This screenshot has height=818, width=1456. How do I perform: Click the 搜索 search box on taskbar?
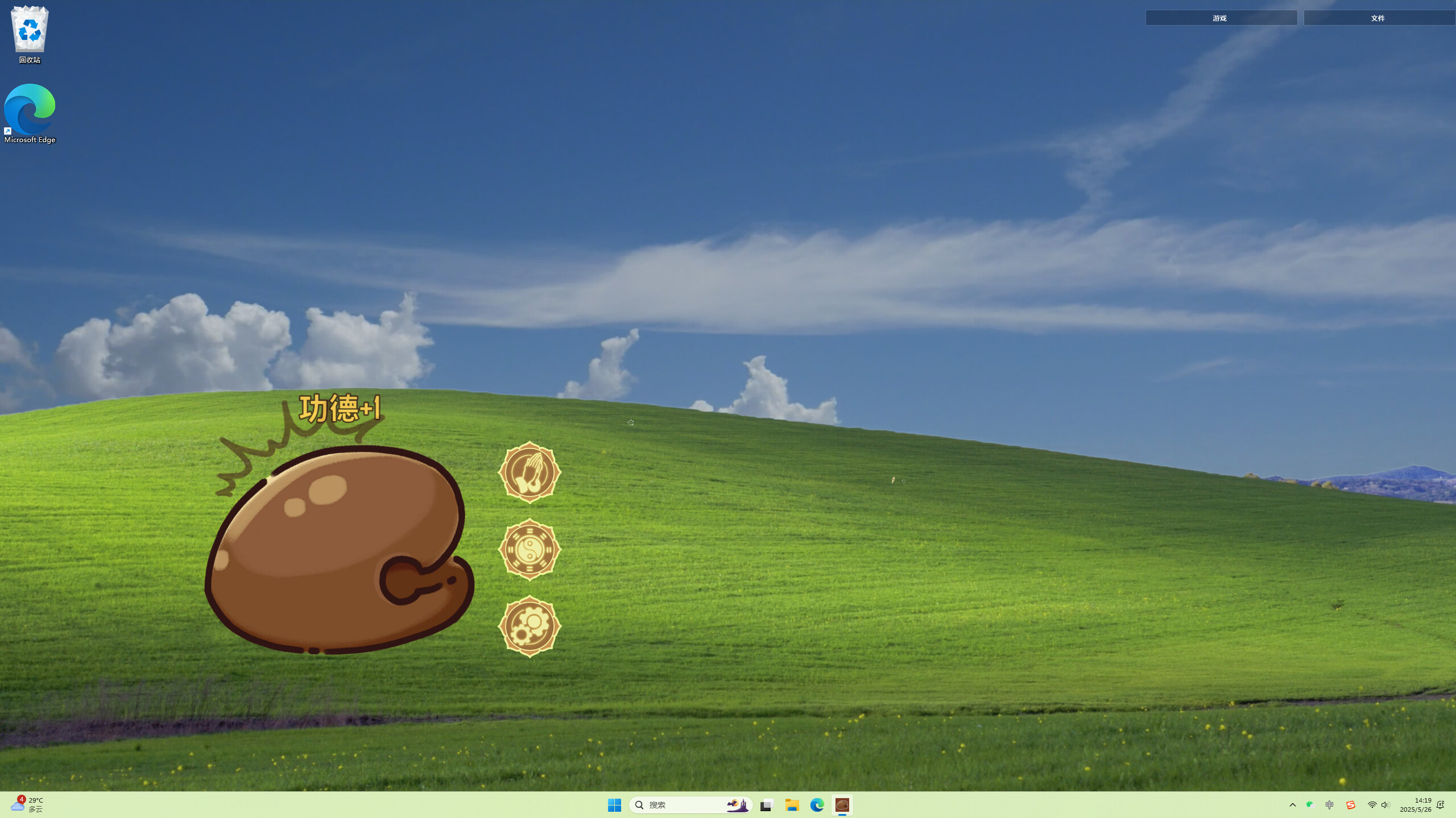[682, 805]
